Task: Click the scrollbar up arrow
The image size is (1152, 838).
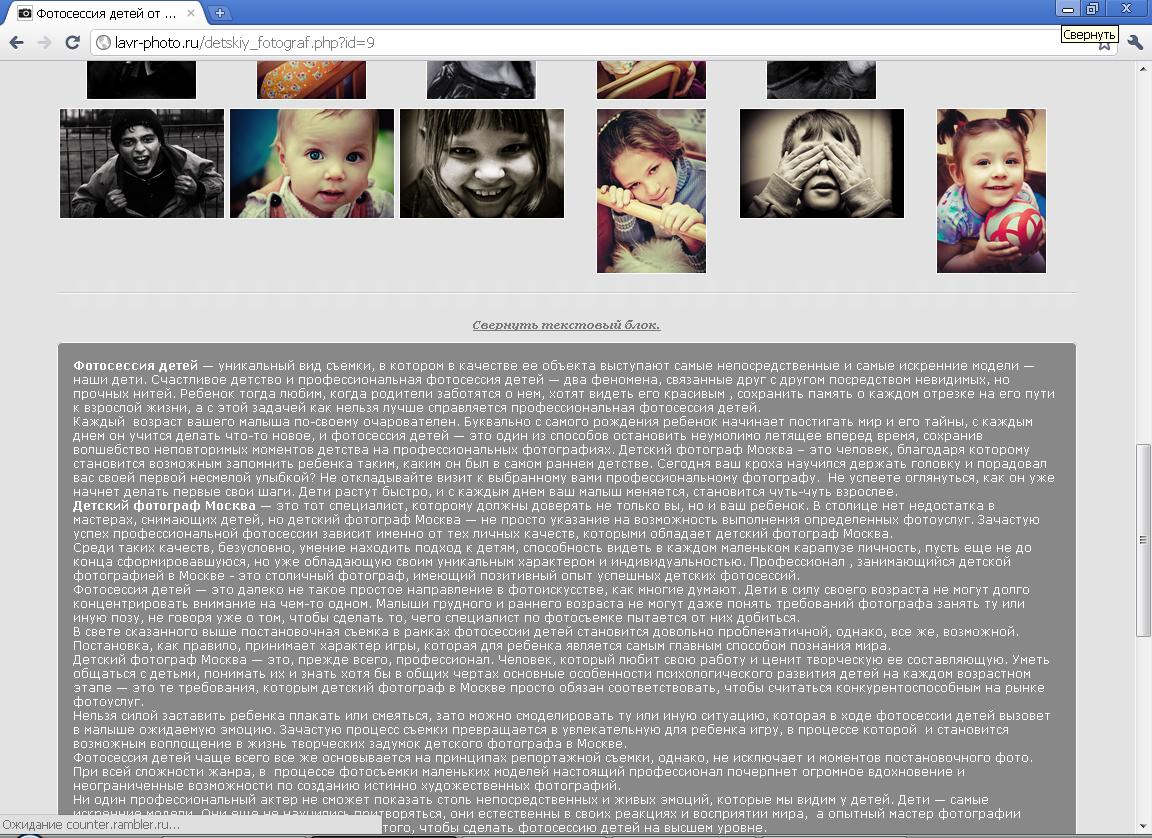Action: coord(1143,68)
